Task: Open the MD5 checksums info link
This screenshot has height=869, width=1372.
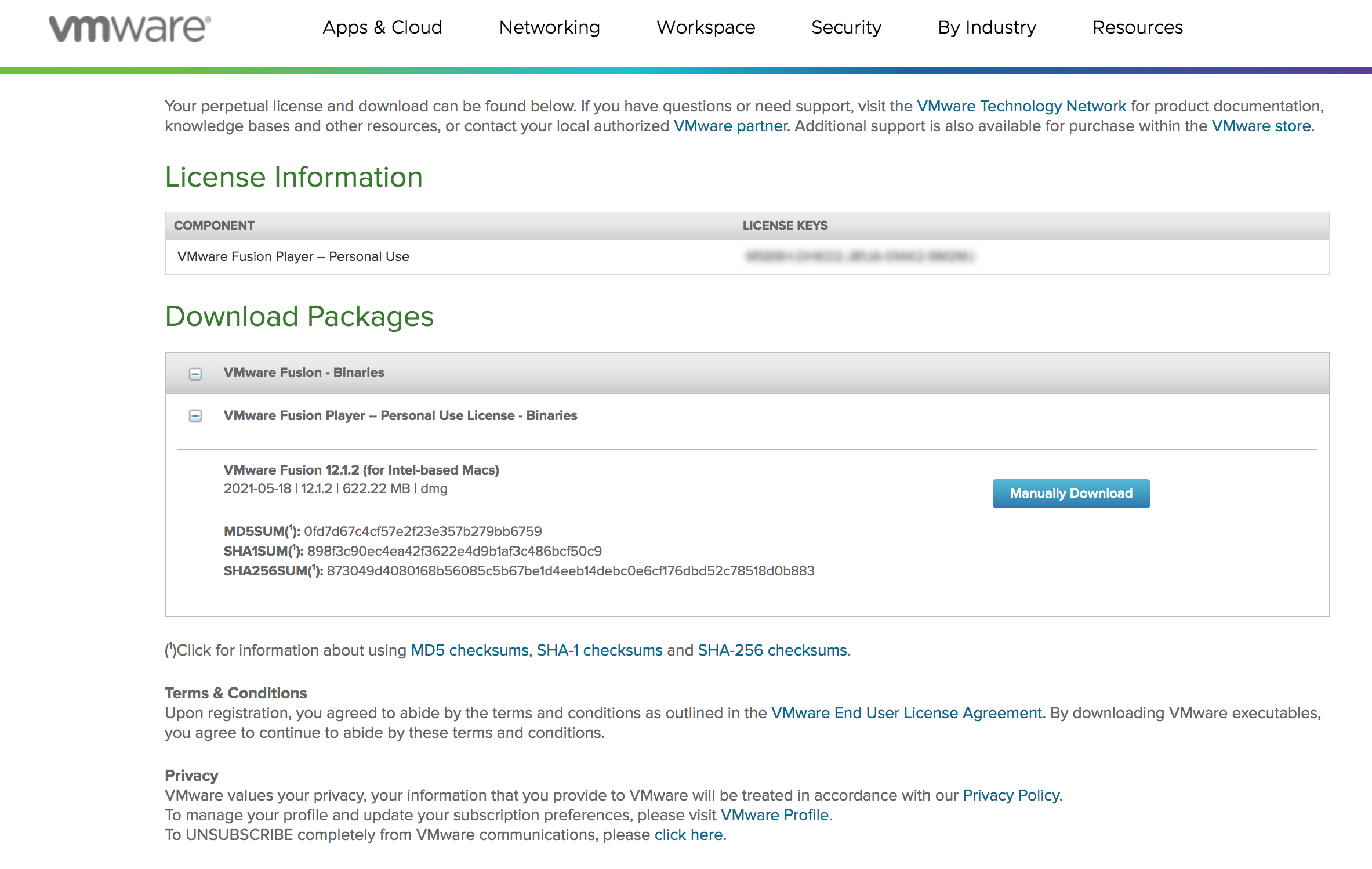Action: (x=470, y=650)
